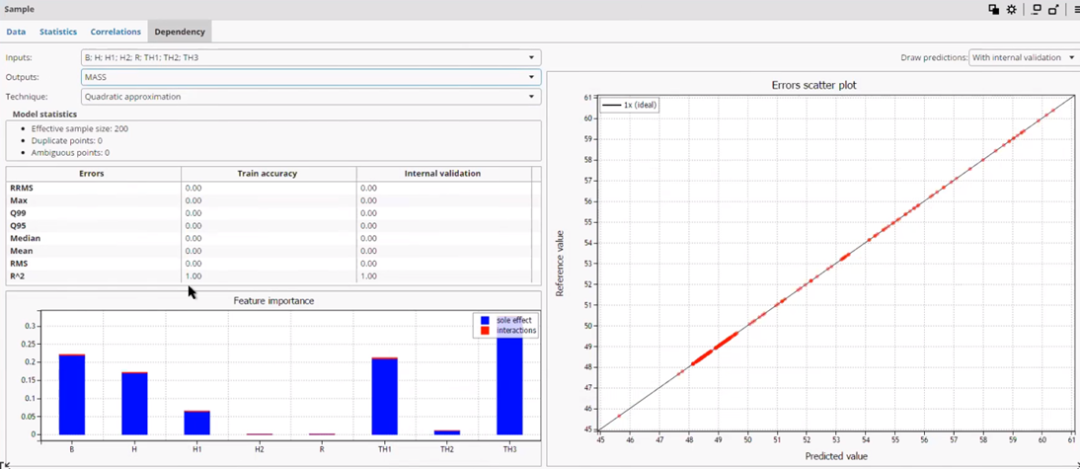
Task: Open the gear settings icon
Action: tap(1011, 10)
